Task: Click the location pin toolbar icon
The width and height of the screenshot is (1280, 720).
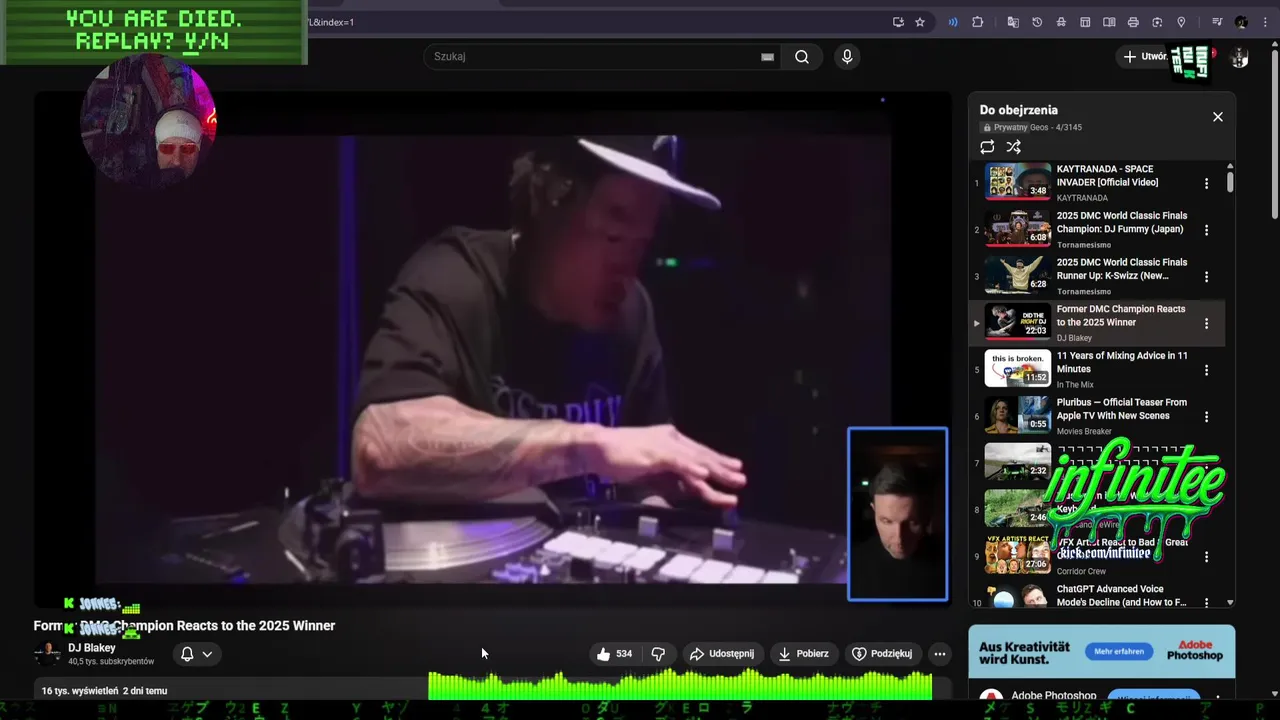Action: (1181, 22)
